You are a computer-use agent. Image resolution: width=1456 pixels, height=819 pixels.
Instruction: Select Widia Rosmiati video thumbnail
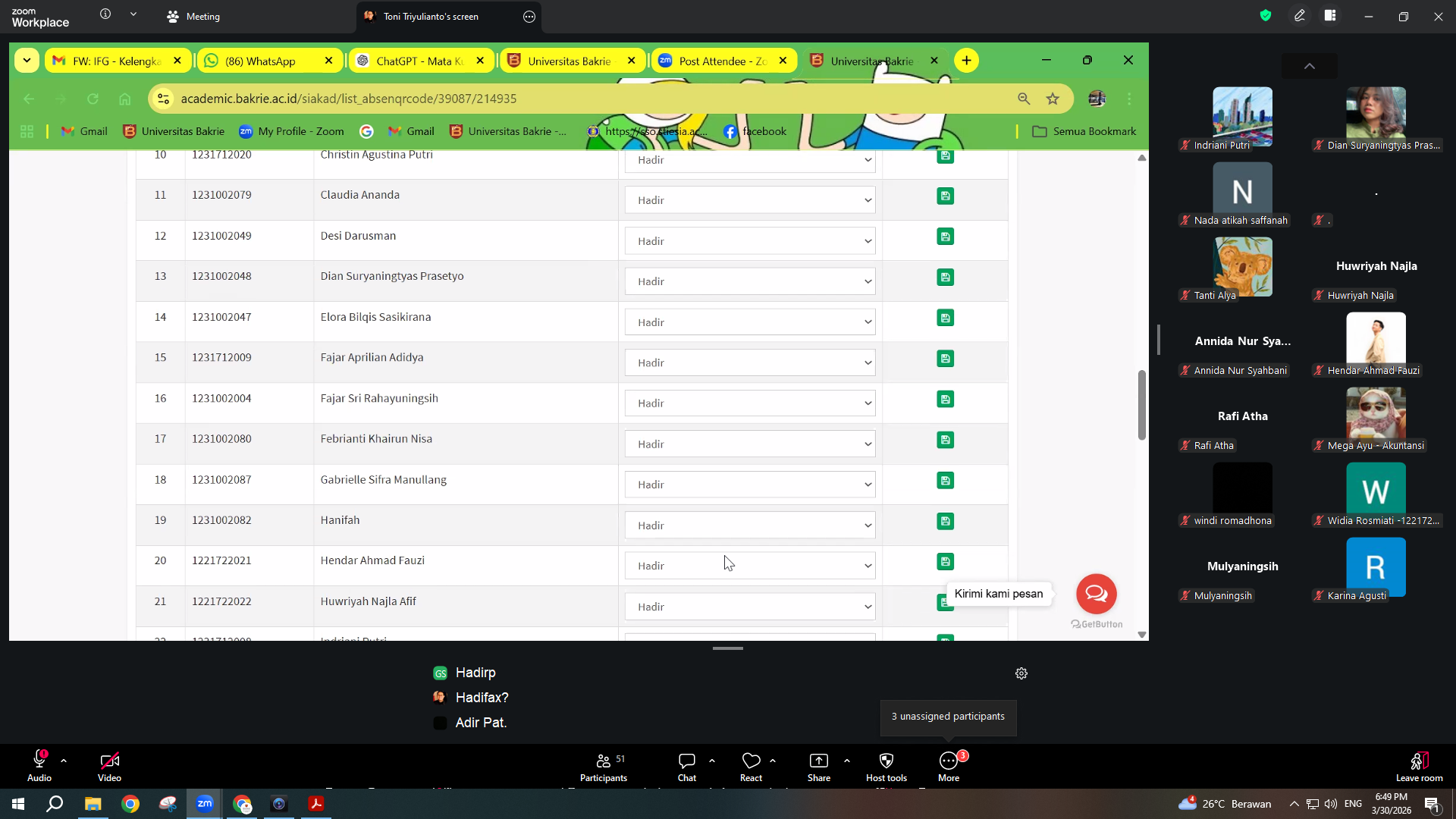[x=1376, y=492]
